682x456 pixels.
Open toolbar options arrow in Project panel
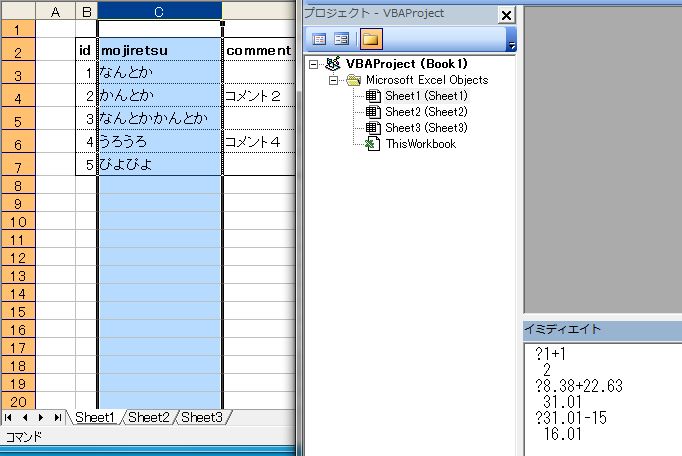(512, 44)
